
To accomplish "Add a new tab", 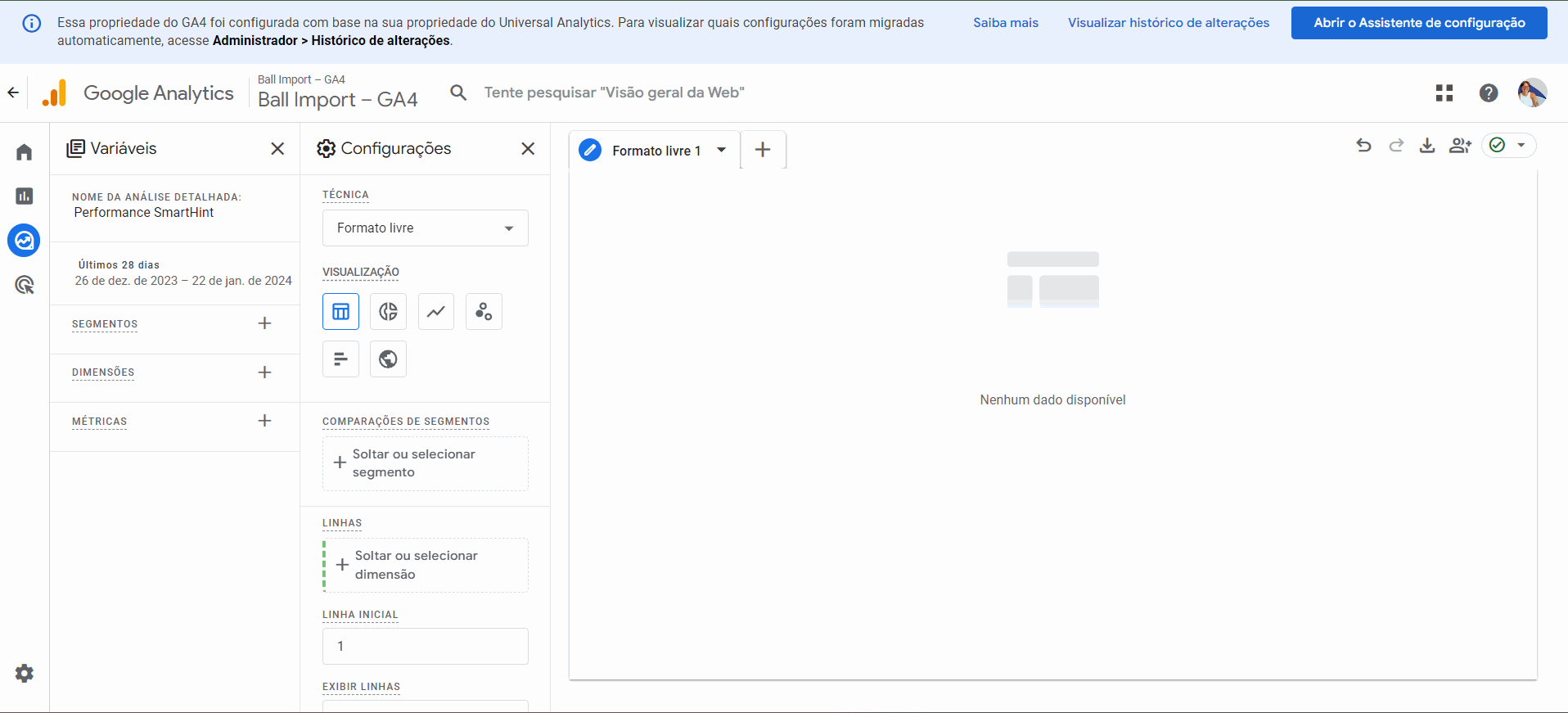I will coord(763,150).
